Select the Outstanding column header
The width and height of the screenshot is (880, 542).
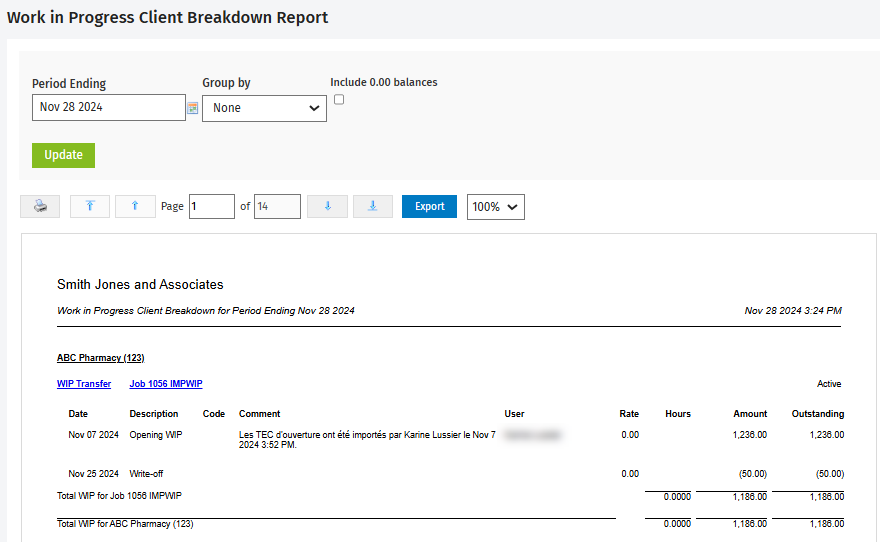click(x=818, y=414)
